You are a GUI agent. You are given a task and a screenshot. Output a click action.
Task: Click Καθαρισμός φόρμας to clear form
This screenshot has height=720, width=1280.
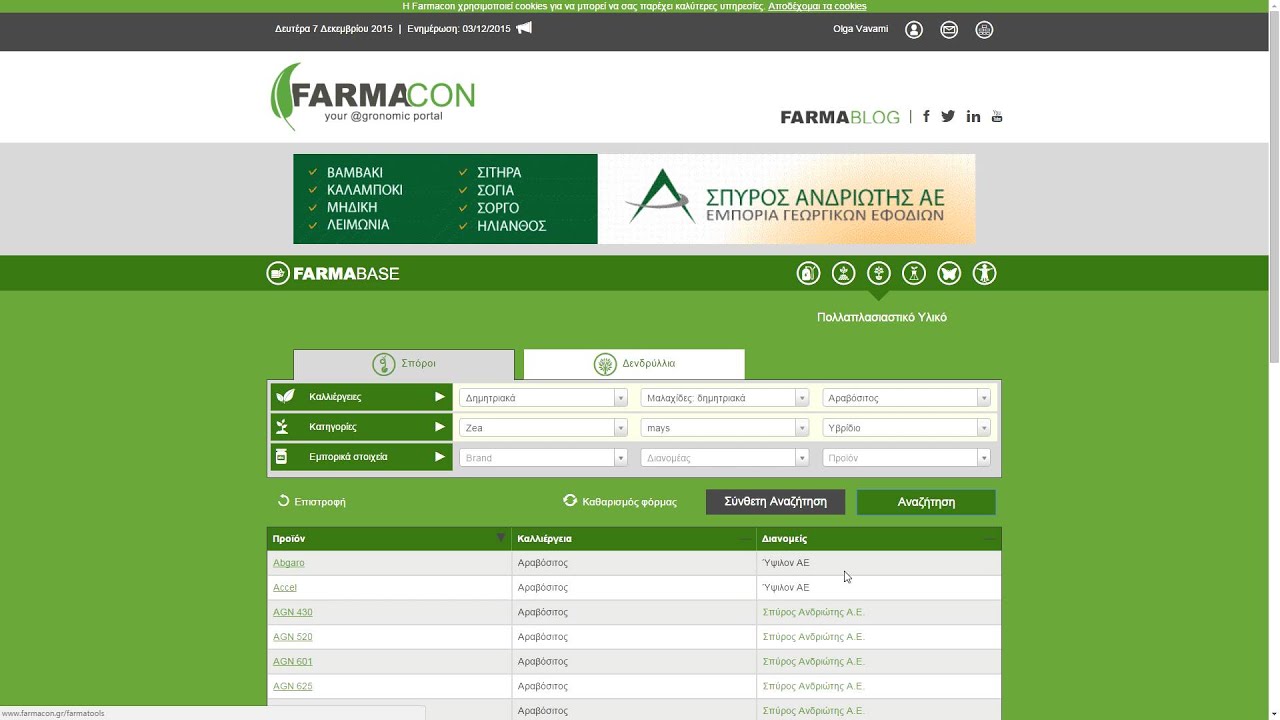coord(620,501)
